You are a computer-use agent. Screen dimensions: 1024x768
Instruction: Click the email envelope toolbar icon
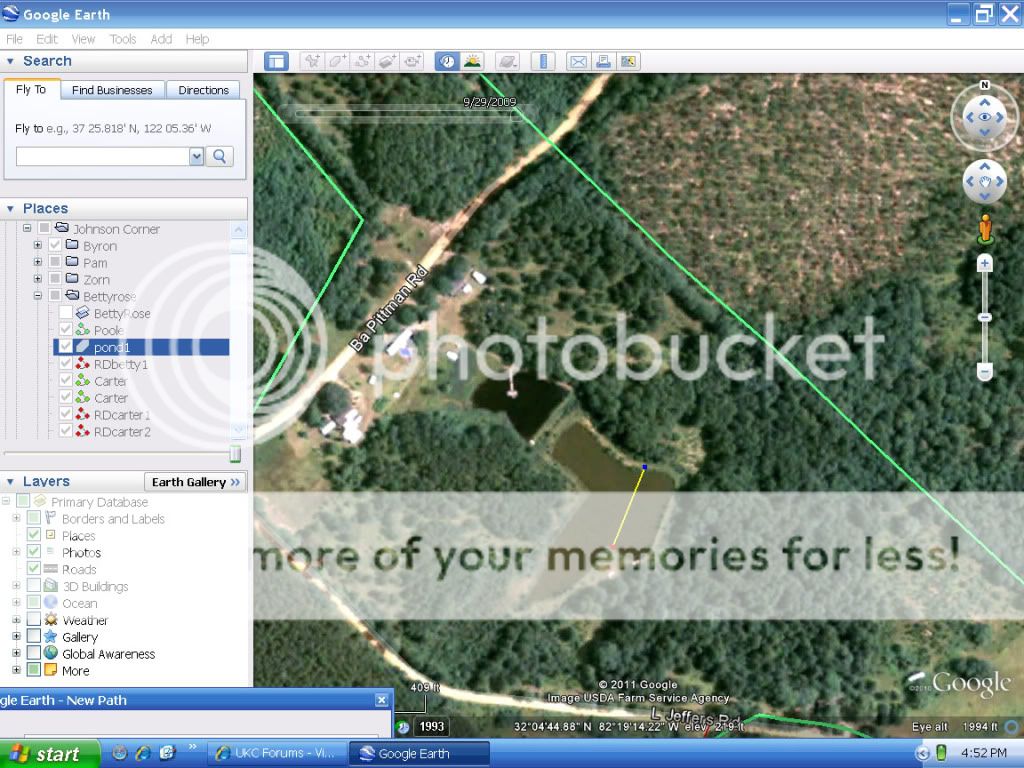578,61
